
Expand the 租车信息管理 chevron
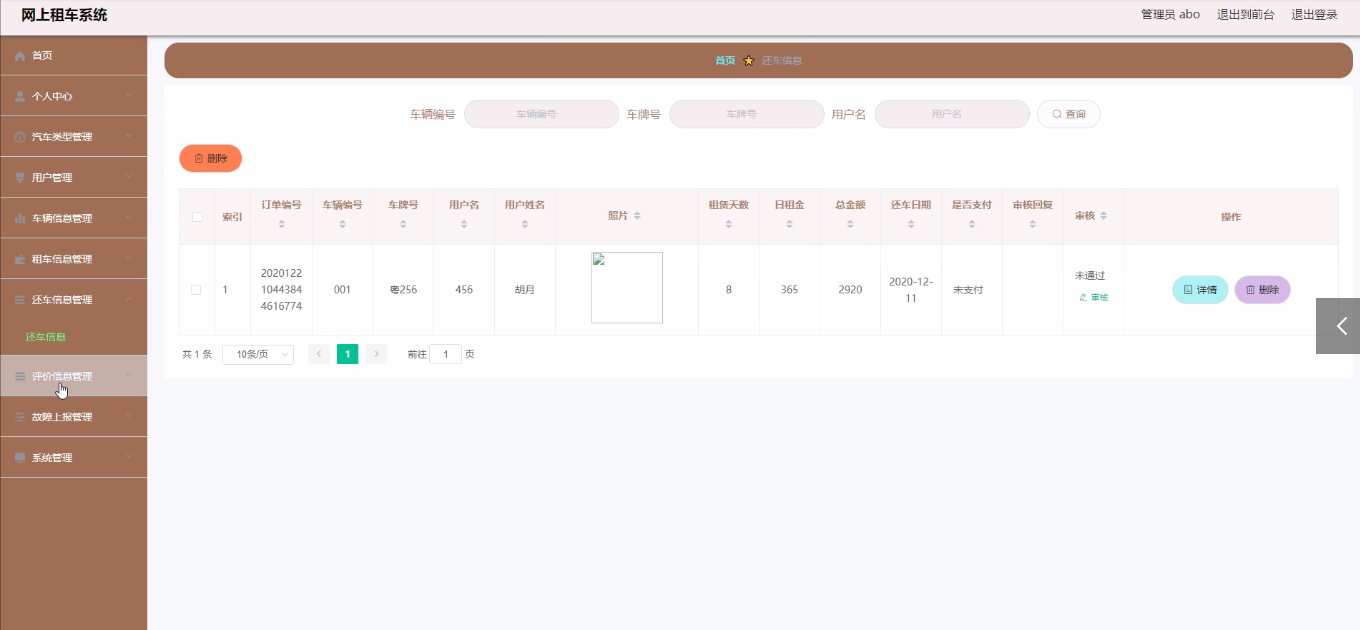(129, 259)
